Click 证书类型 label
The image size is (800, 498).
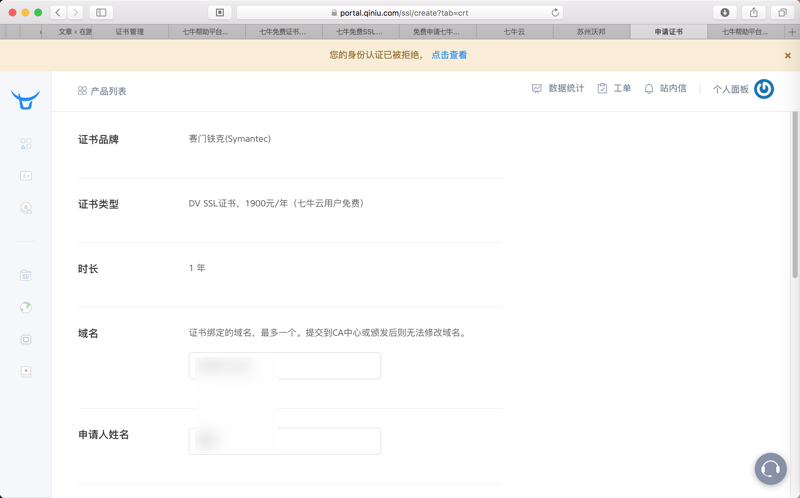98,204
